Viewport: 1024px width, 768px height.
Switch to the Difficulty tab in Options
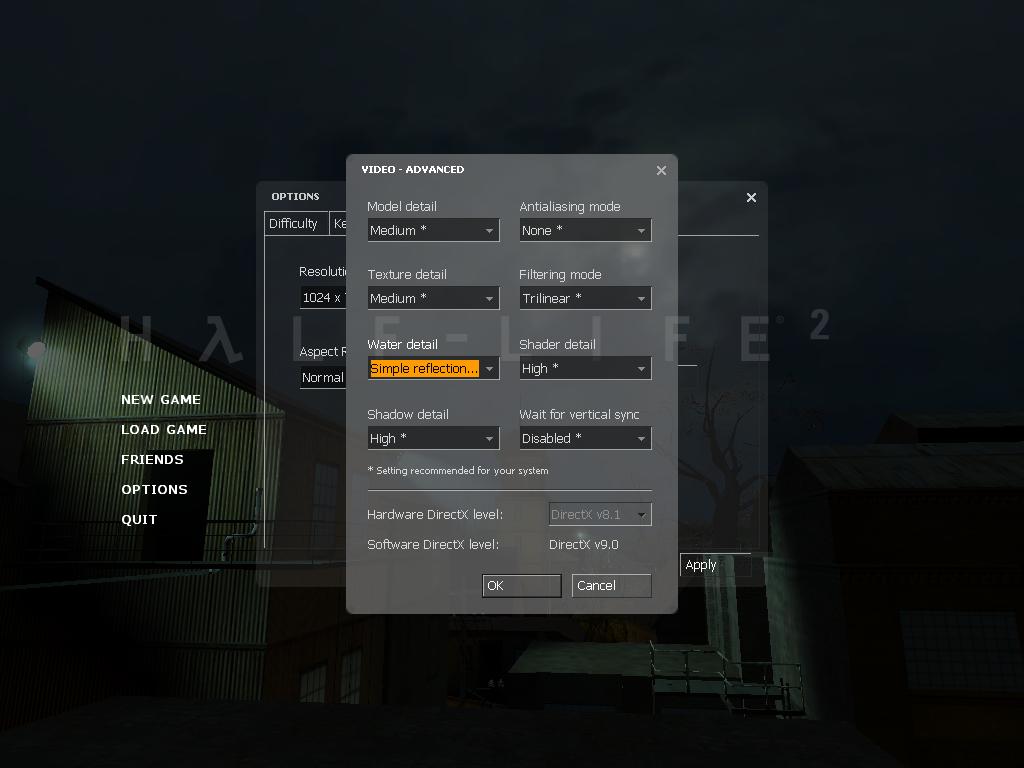click(x=295, y=223)
